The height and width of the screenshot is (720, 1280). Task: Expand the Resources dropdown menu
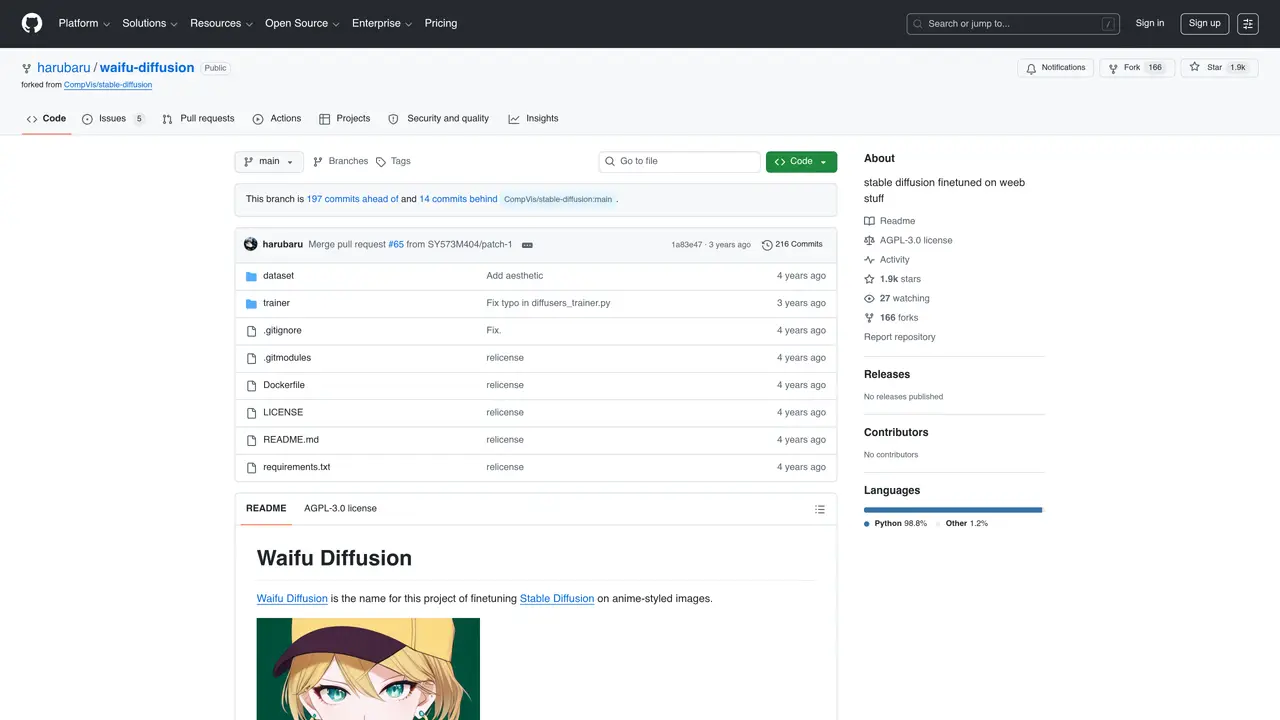[221, 23]
